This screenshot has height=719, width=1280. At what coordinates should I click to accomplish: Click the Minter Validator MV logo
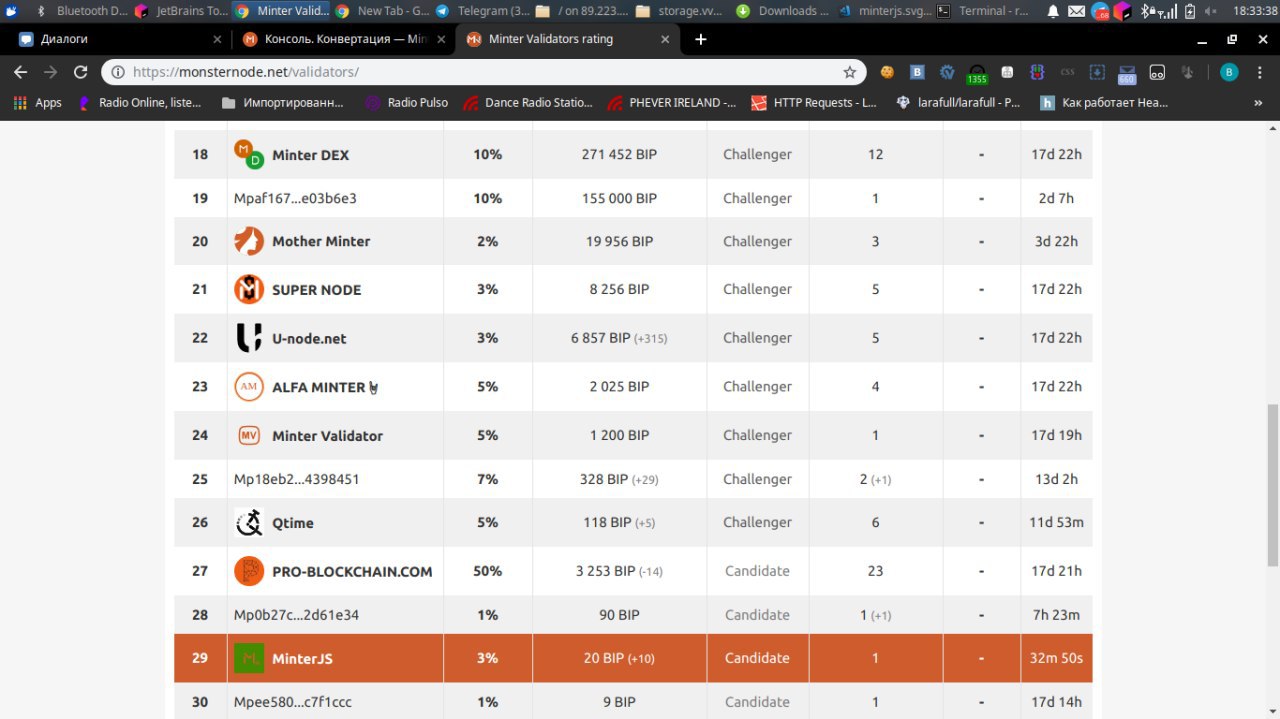point(248,435)
